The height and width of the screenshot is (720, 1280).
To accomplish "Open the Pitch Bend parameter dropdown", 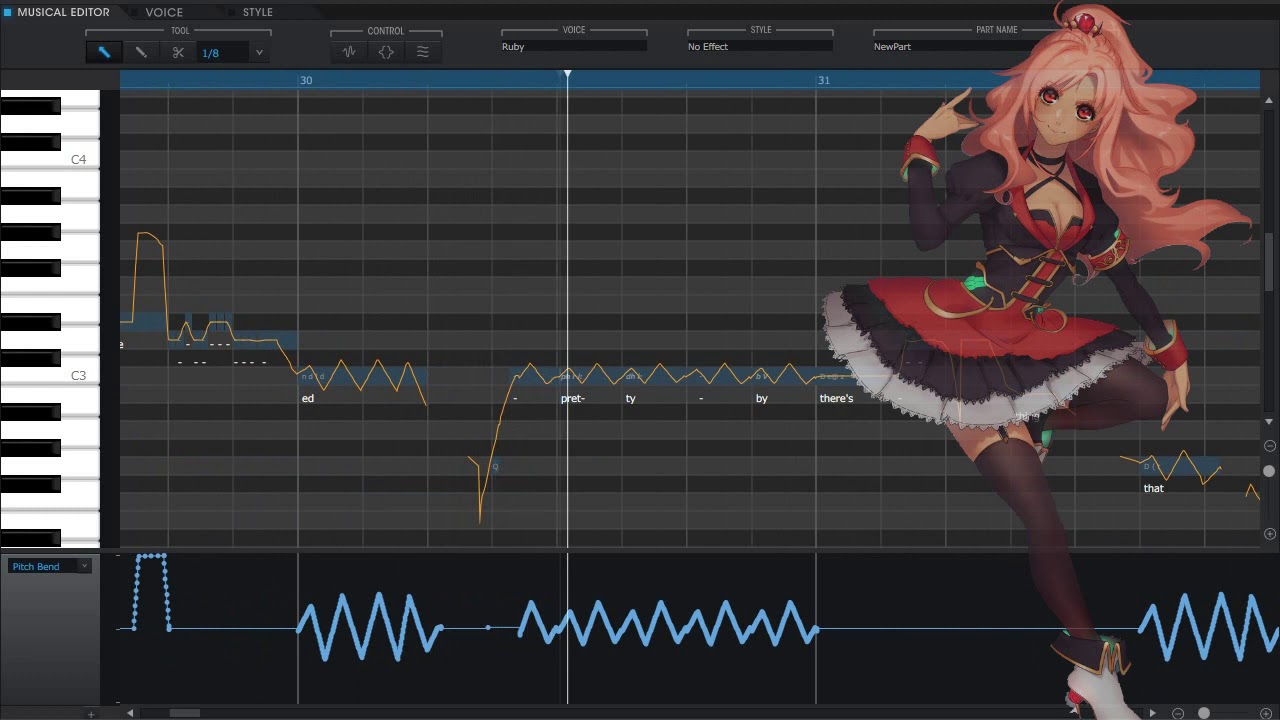I will click(x=50, y=566).
